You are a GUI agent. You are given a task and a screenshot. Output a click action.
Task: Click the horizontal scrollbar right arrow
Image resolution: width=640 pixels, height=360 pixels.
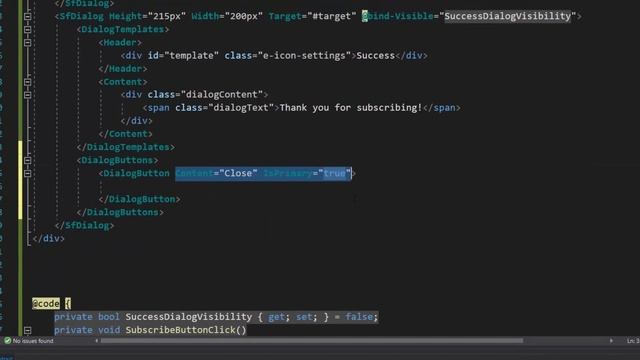point(611,340)
